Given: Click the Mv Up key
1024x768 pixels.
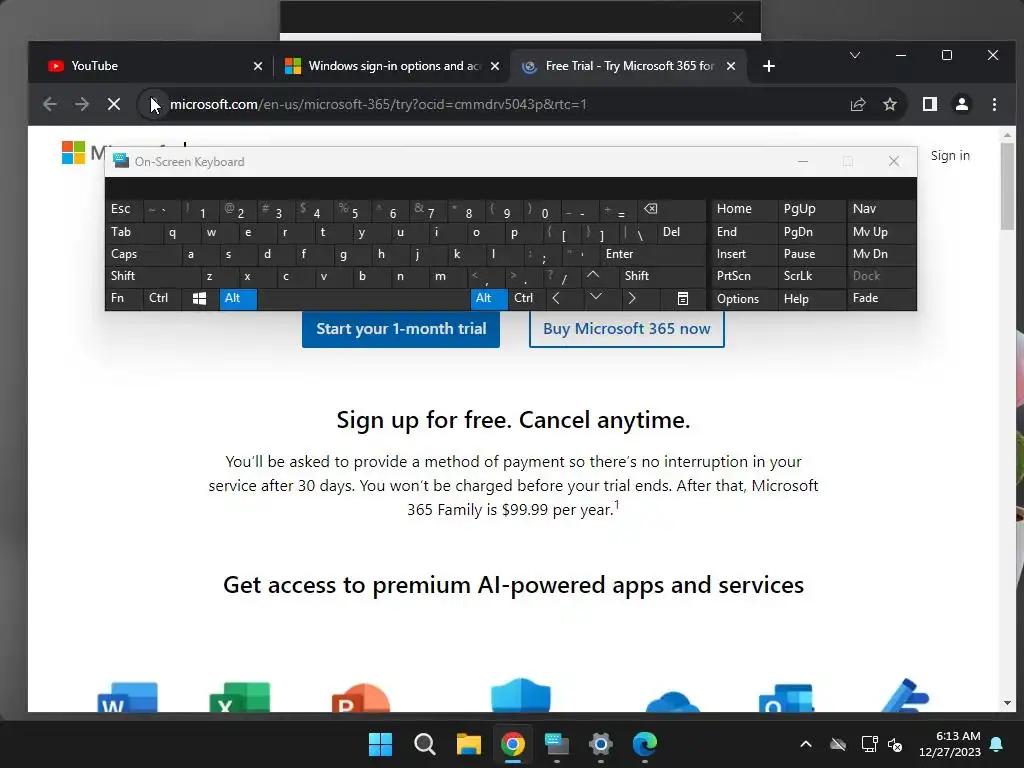Looking at the screenshot, I should point(881,232).
